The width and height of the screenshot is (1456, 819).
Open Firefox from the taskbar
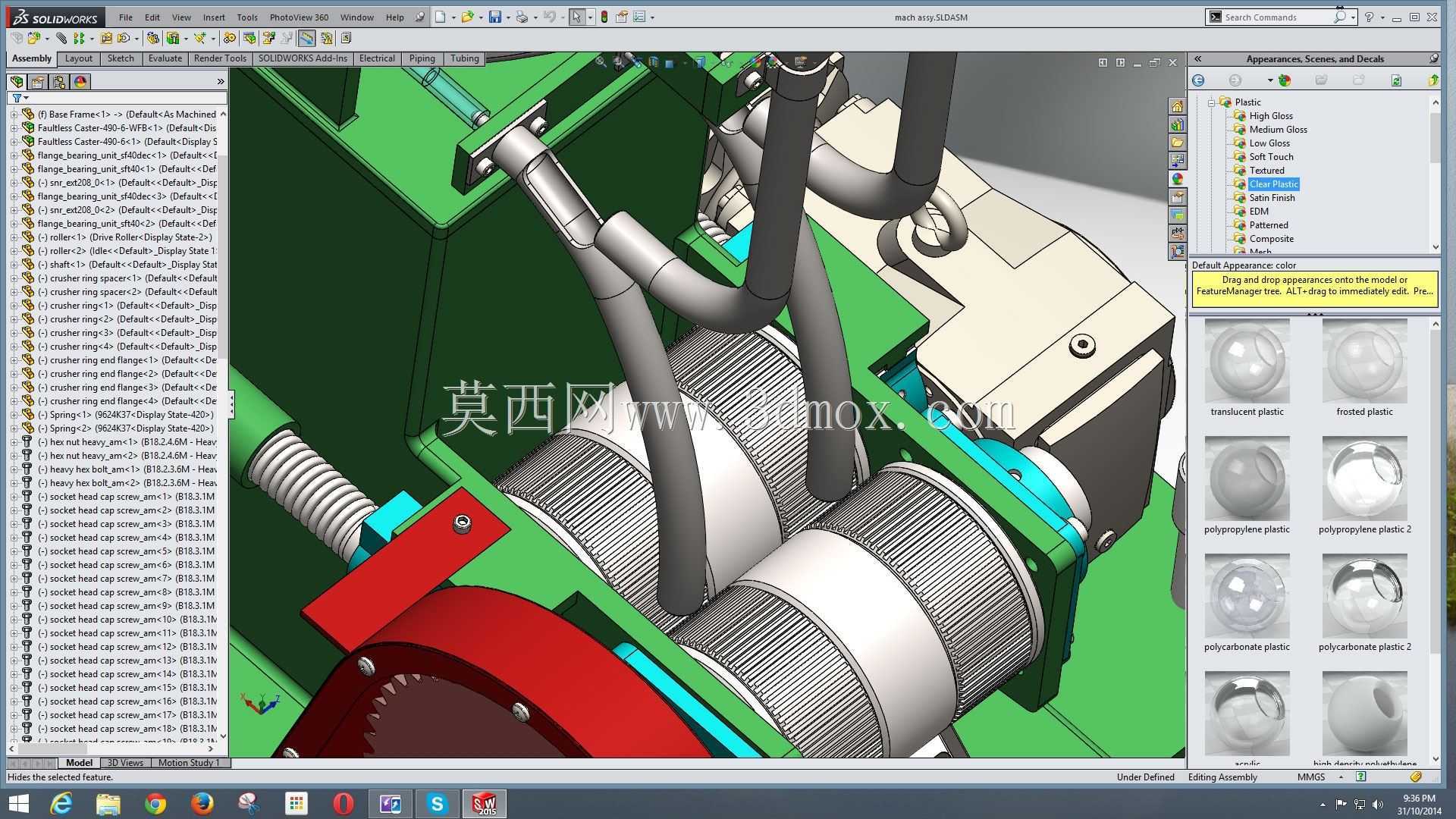202,803
